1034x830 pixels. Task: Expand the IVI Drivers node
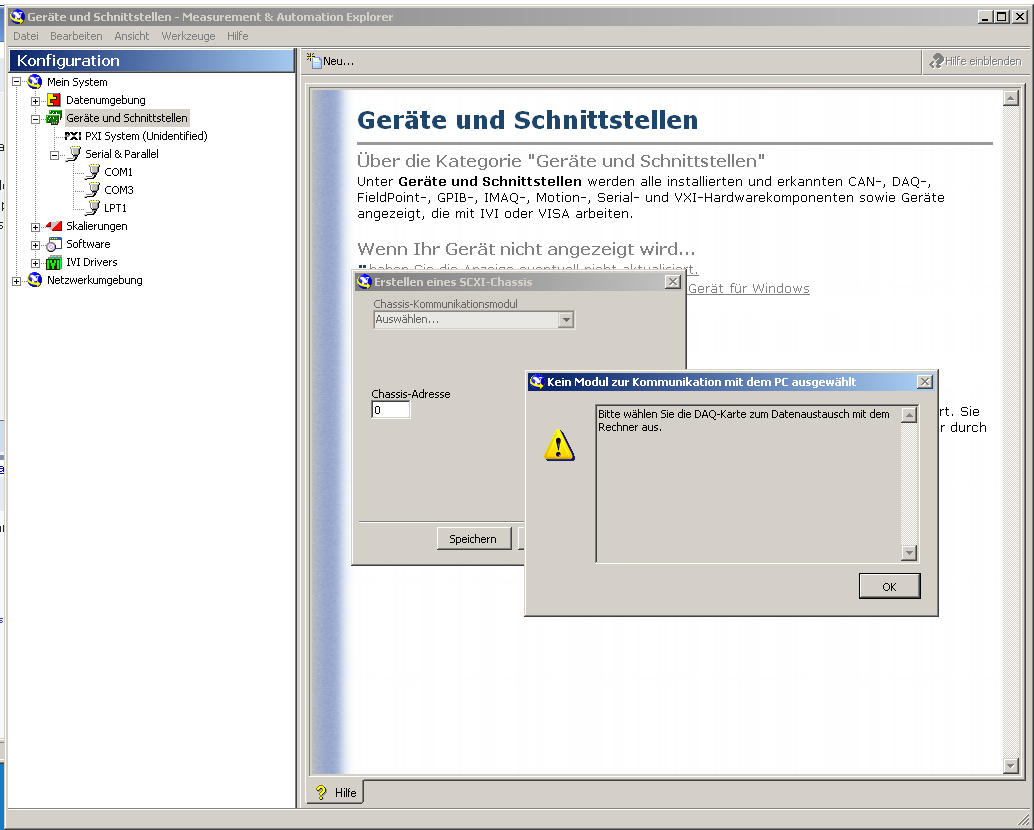click(36, 263)
